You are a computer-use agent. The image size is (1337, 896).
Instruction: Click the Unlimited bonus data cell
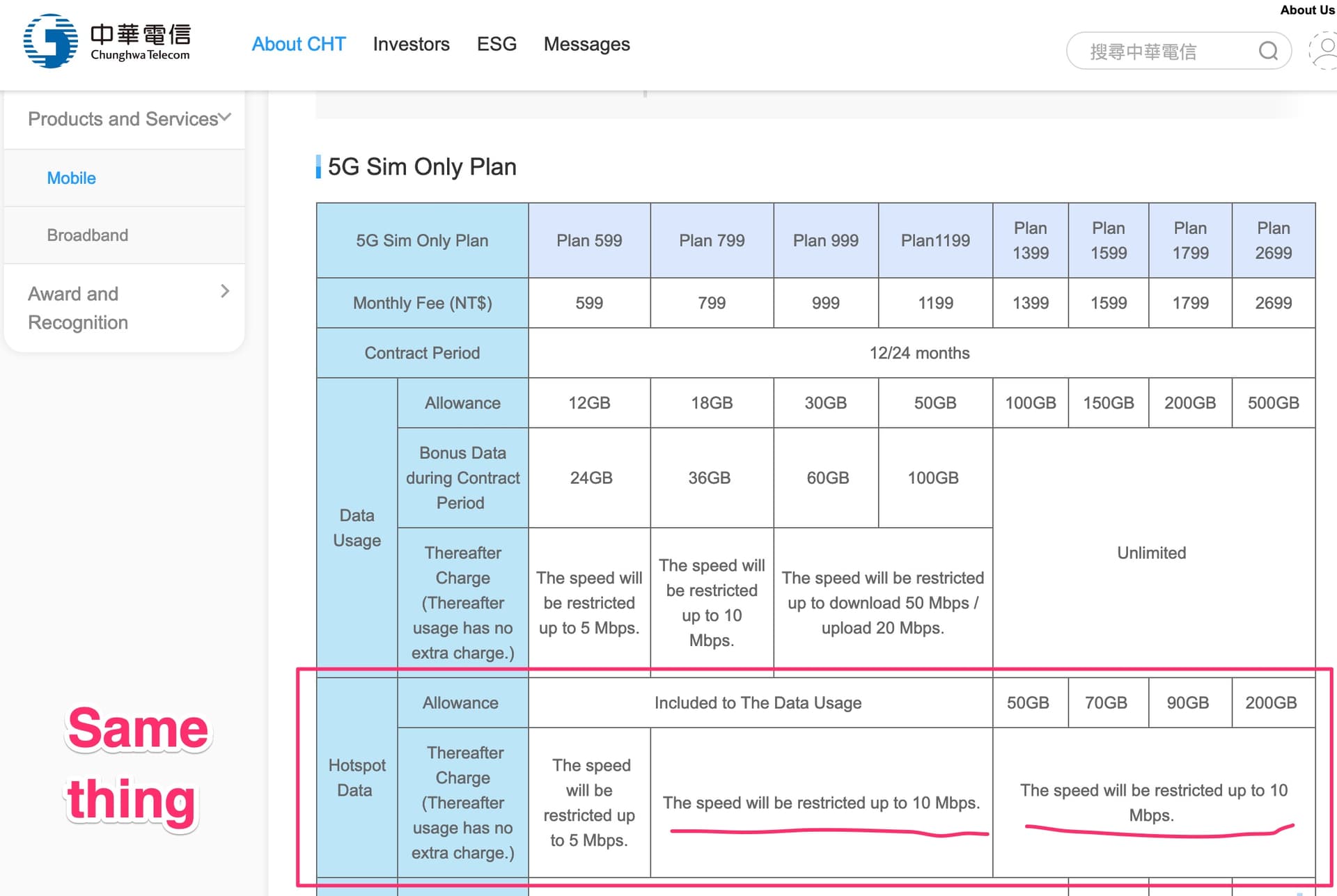tap(1151, 553)
